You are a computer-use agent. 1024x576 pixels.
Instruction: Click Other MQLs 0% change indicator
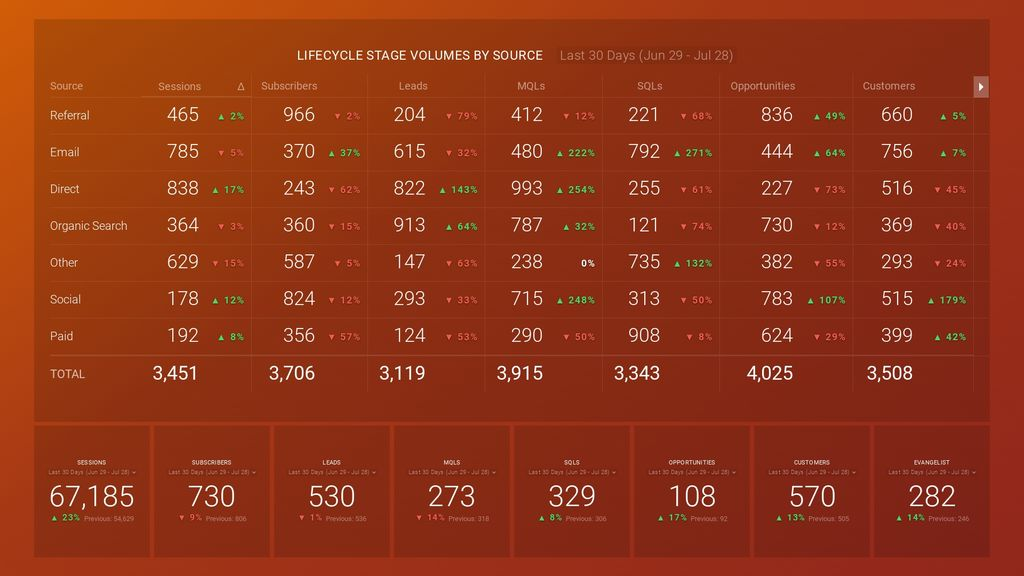tap(588, 263)
